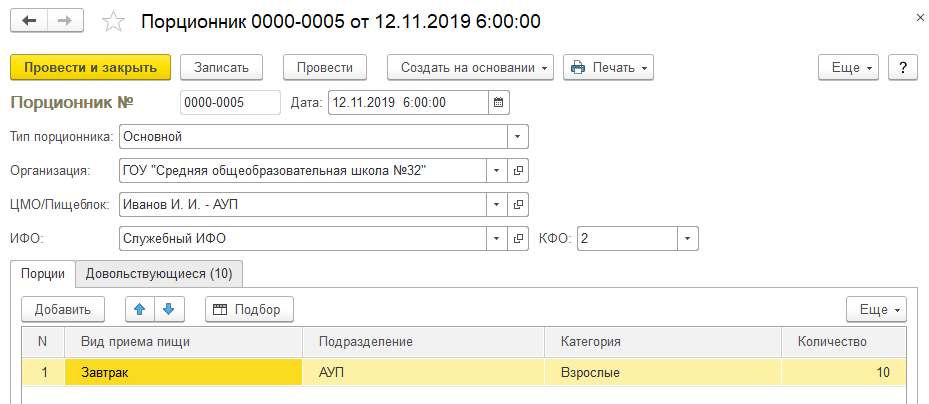
Task: Move row up with up arrow
Action: pyautogui.click(x=140, y=309)
